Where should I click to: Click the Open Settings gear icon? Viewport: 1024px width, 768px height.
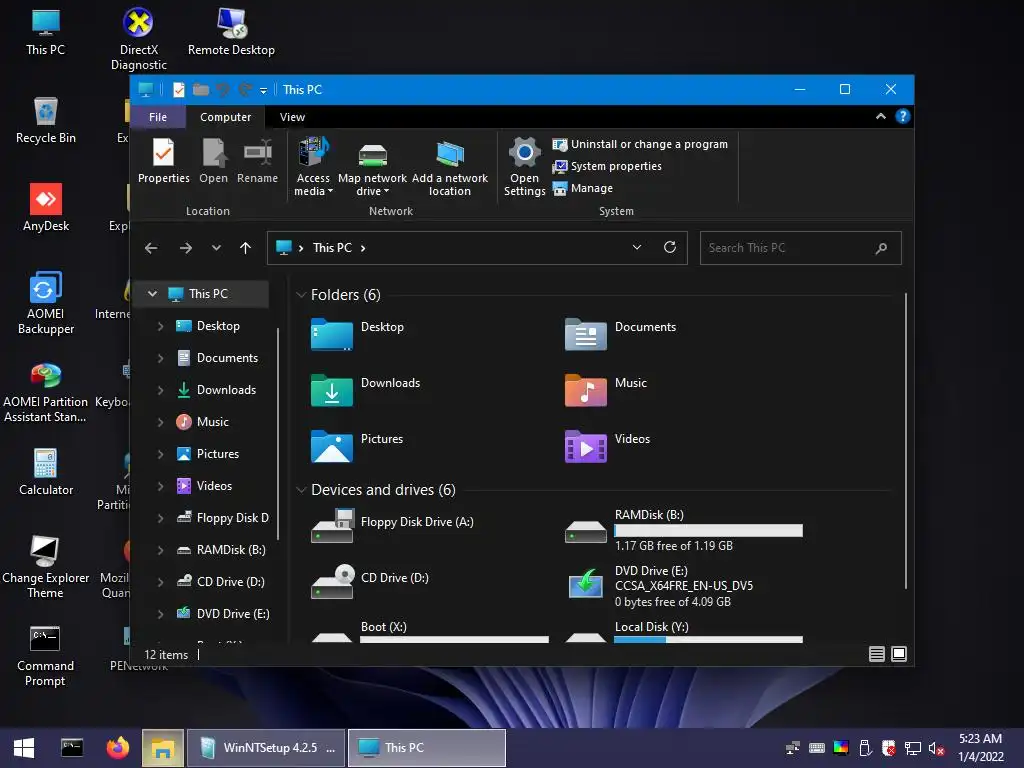coord(524,152)
